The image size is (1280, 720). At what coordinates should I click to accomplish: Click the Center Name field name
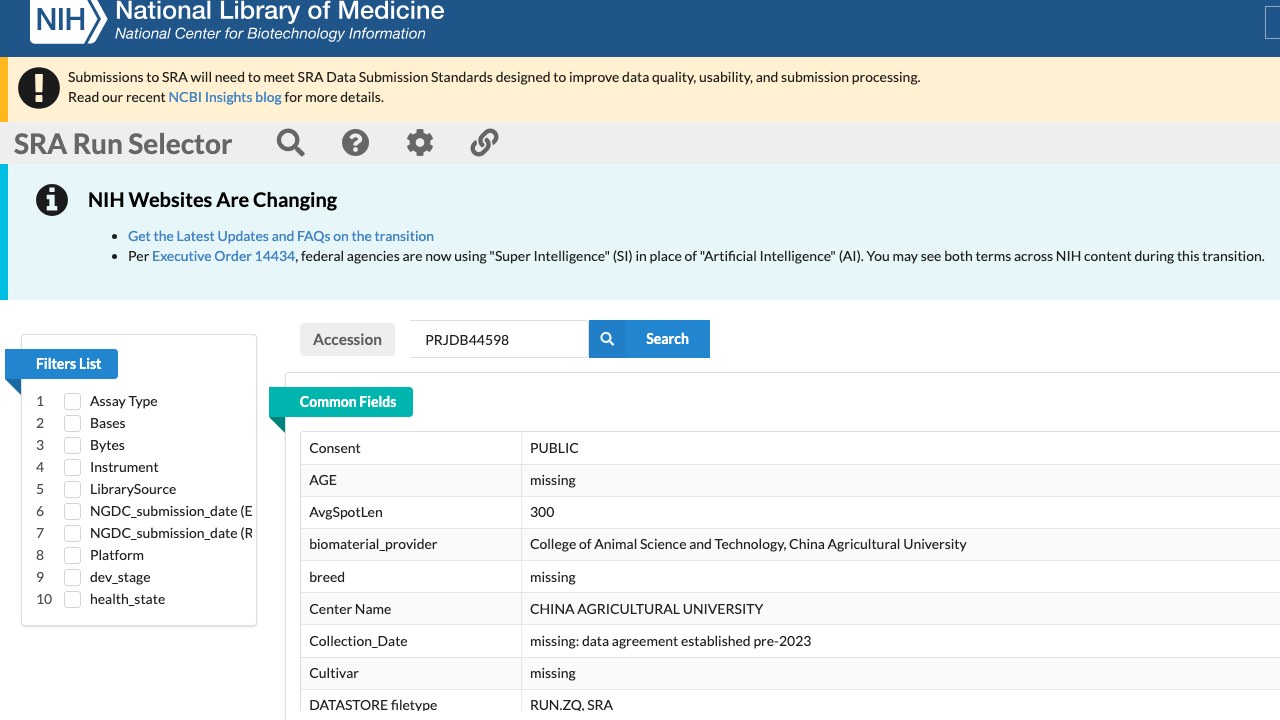tap(350, 608)
